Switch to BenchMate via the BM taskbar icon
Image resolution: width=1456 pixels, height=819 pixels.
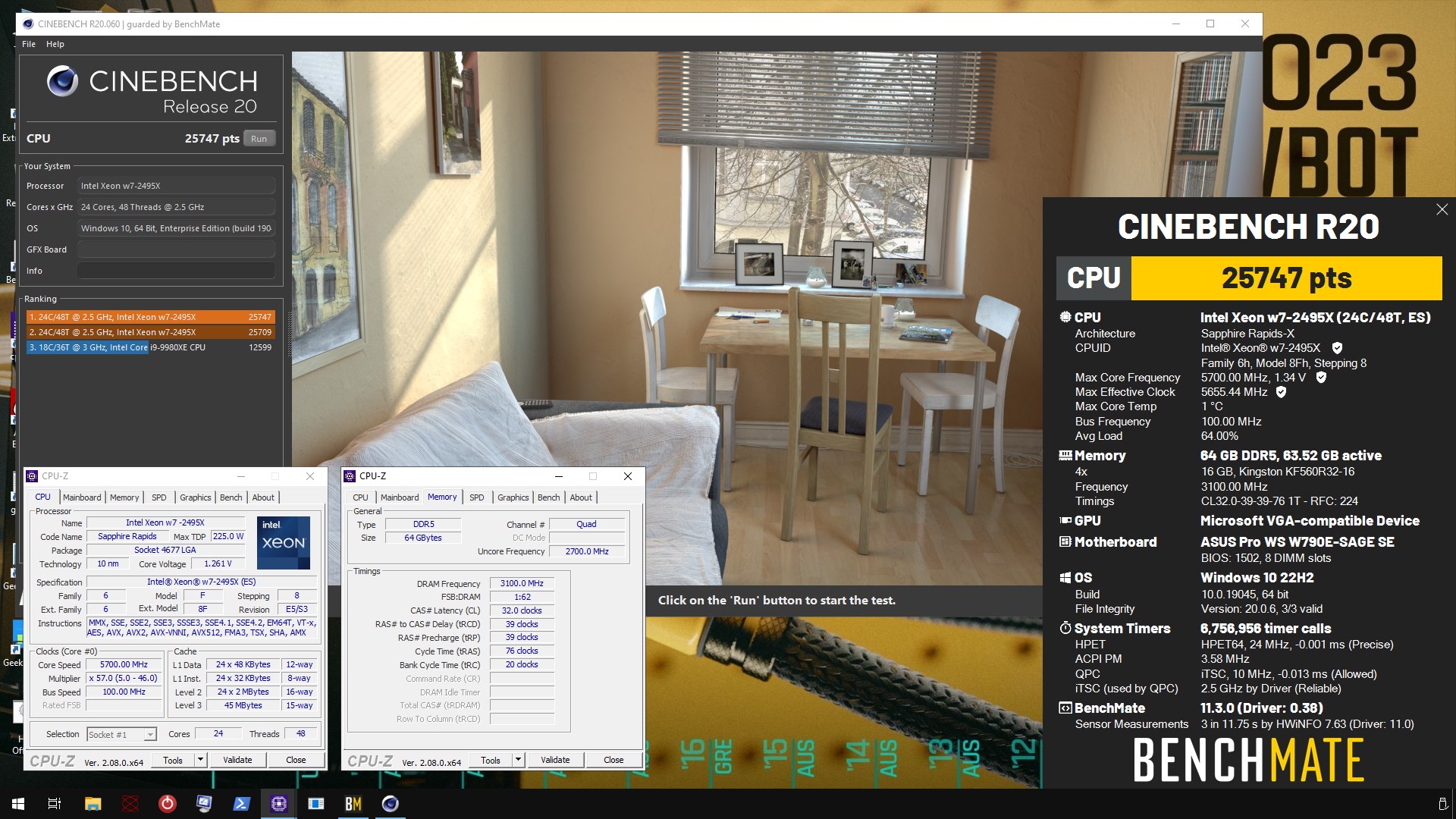(x=353, y=804)
